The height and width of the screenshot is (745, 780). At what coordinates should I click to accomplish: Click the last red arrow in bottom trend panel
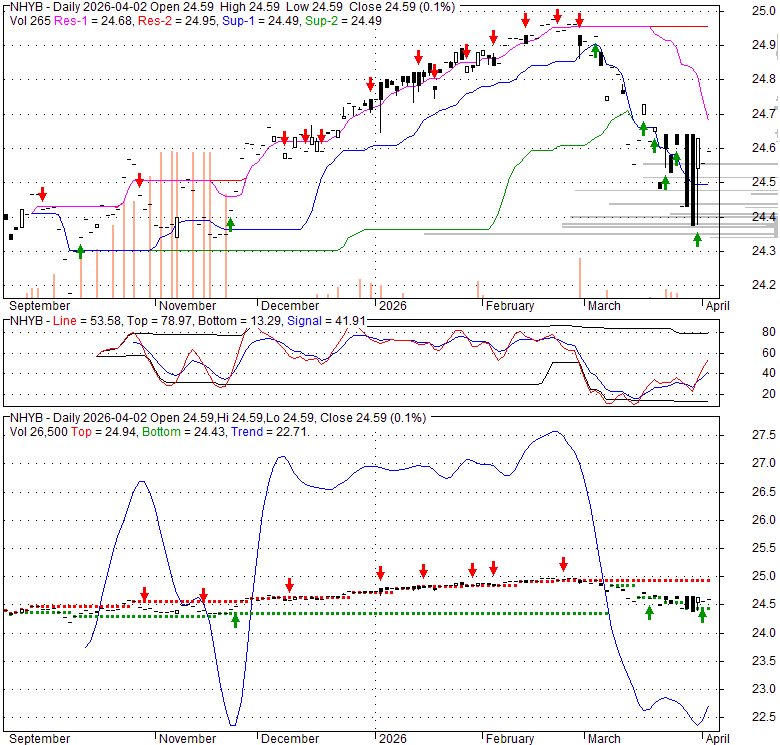pos(564,564)
